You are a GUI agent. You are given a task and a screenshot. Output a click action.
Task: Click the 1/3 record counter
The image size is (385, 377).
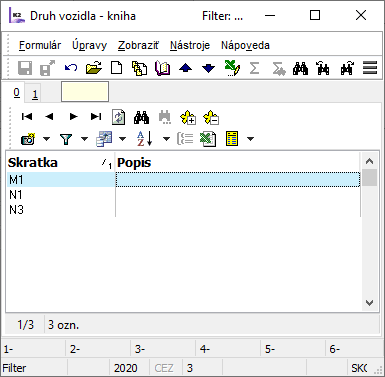pos(26,325)
